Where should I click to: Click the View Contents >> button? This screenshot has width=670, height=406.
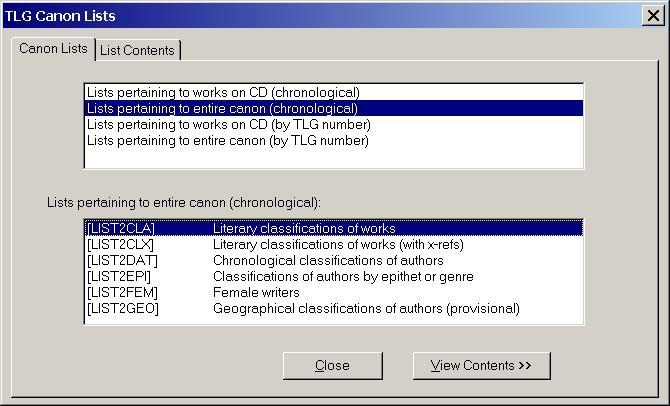482,366
